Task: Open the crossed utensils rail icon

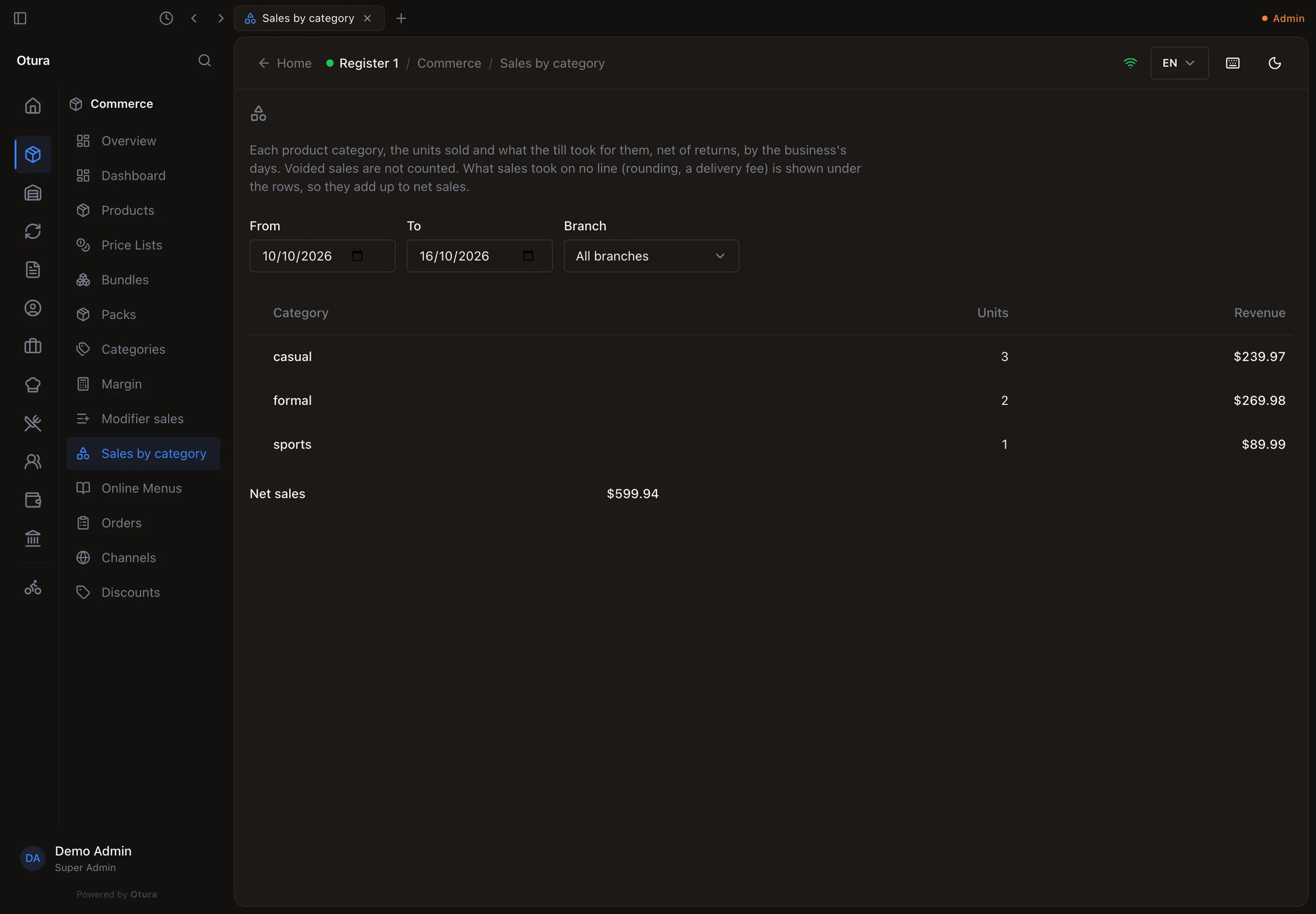Action: click(x=32, y=423)
